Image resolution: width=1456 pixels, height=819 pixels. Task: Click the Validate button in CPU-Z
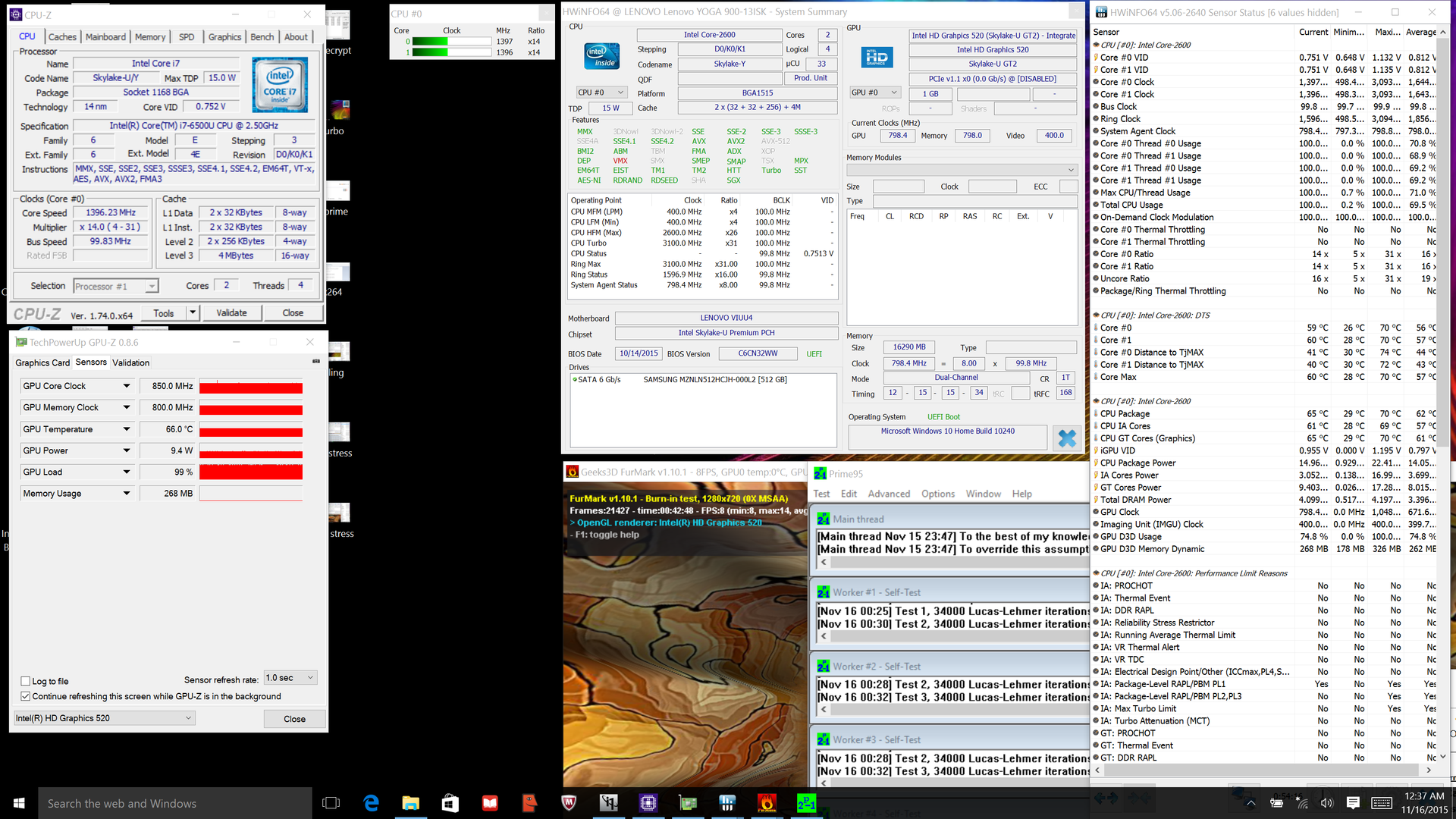(231, 312)
